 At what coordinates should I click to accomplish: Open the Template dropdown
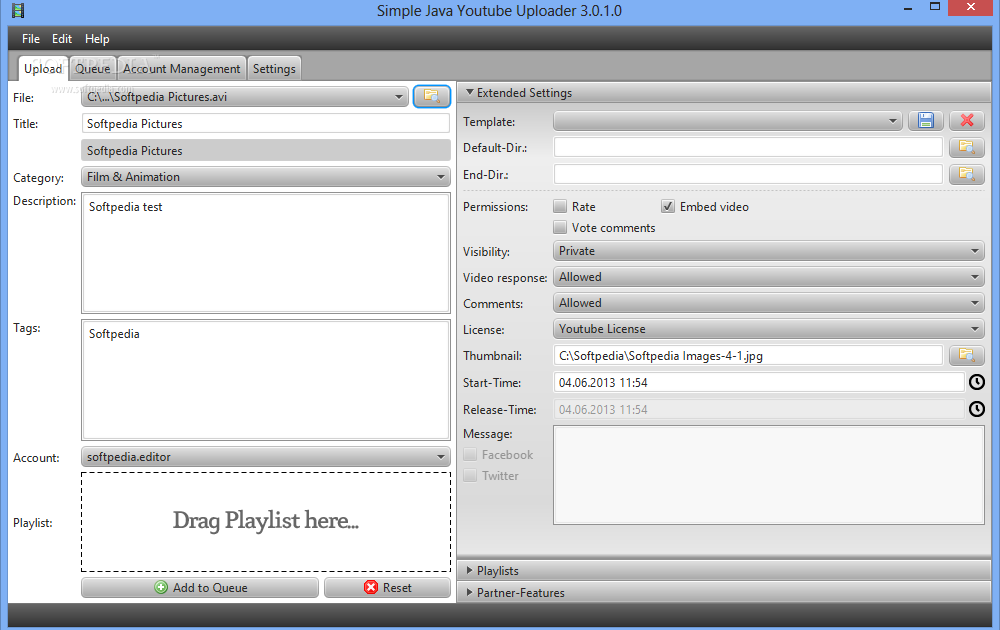(x=728, y=121)
